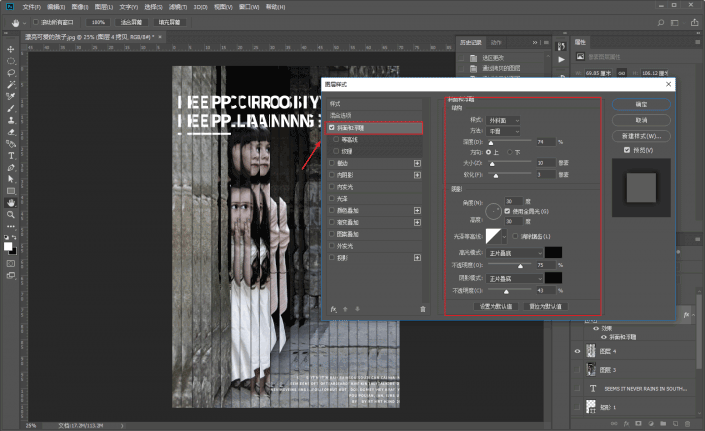Open the 滤镜(T) menu

coord(178,7)
